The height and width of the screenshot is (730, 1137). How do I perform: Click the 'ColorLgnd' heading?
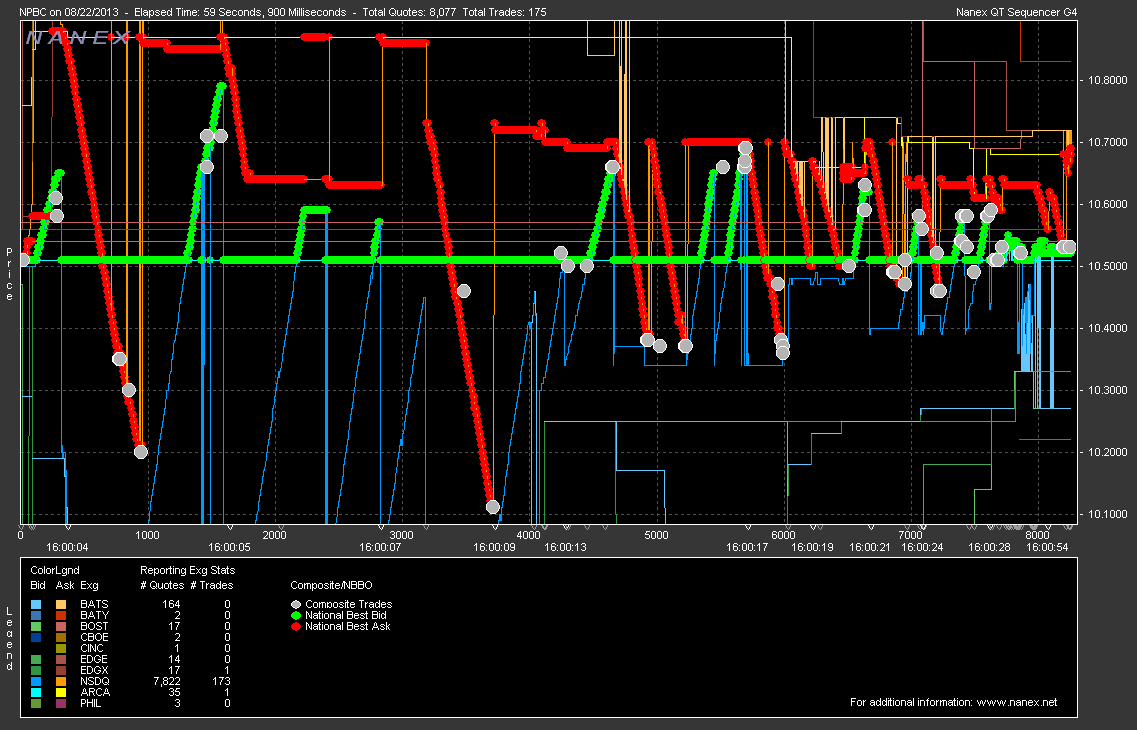(55, 571)
